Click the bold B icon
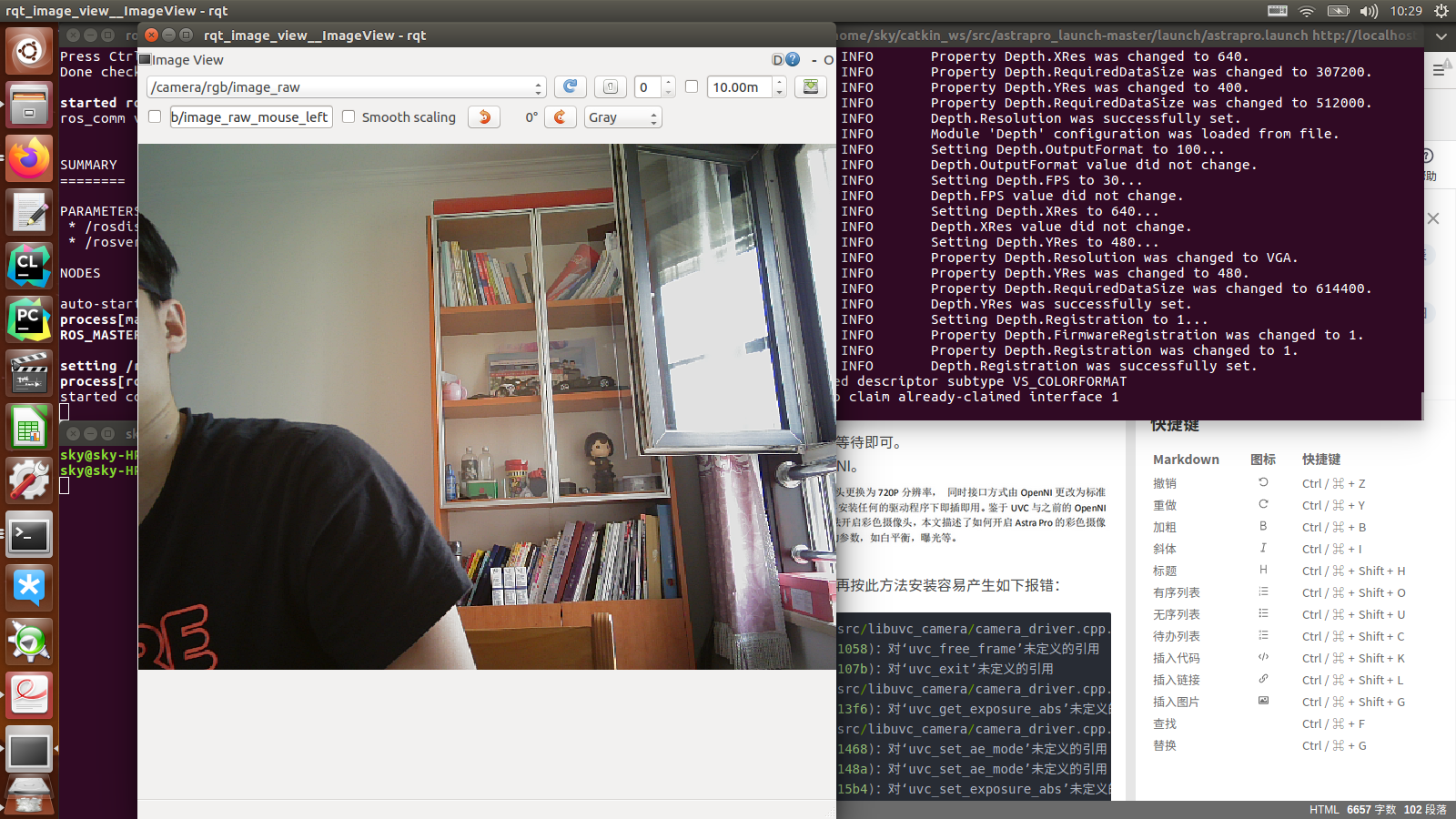Screen dimensions: 1456x819 1263,526
